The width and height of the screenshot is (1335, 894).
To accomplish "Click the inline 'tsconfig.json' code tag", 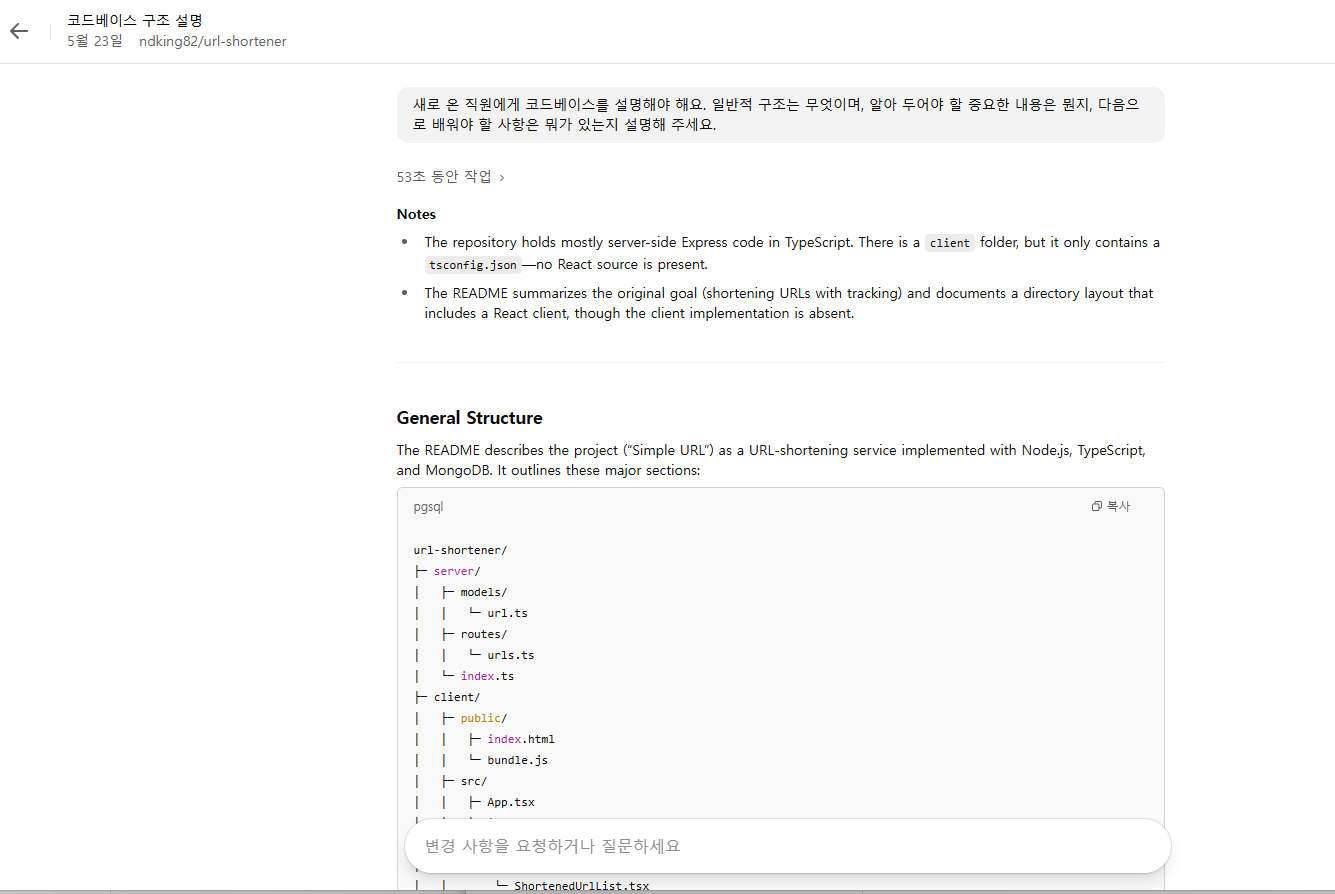I will pos(472,265).
